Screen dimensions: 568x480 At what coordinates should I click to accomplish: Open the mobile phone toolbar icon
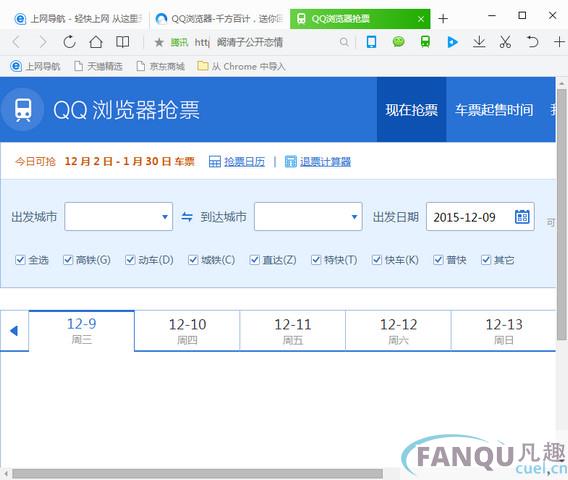coord(371,42)
